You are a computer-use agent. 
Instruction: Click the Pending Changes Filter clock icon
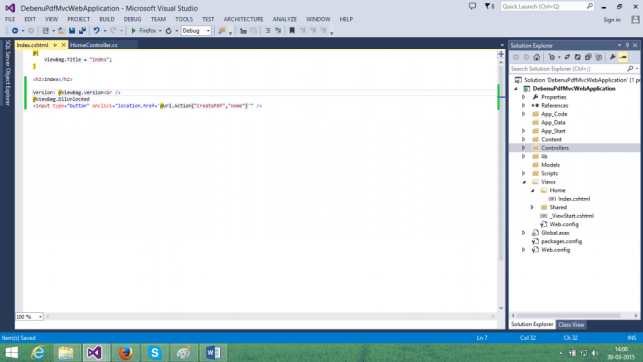552,57
